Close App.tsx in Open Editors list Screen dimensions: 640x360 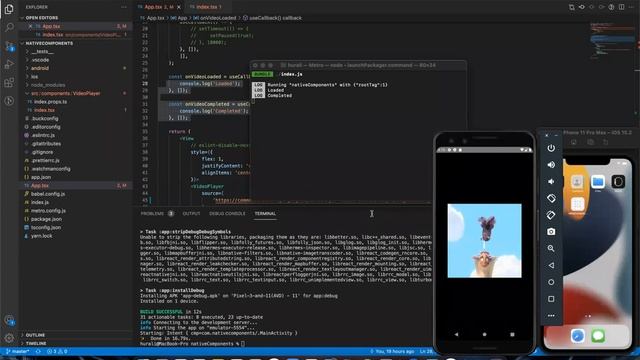pyautogui.click(x=30, y=26)
